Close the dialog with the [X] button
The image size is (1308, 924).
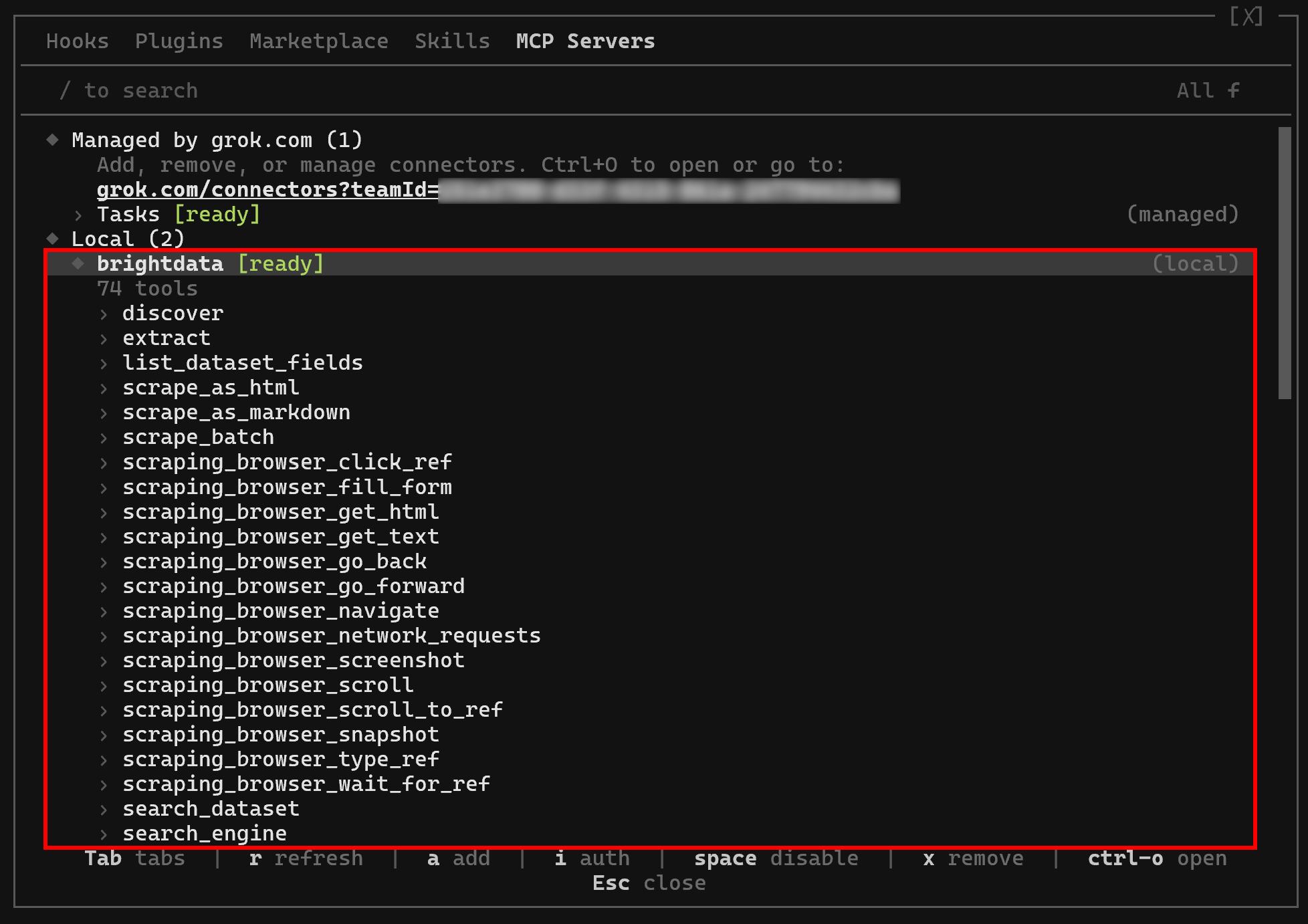1246,16
